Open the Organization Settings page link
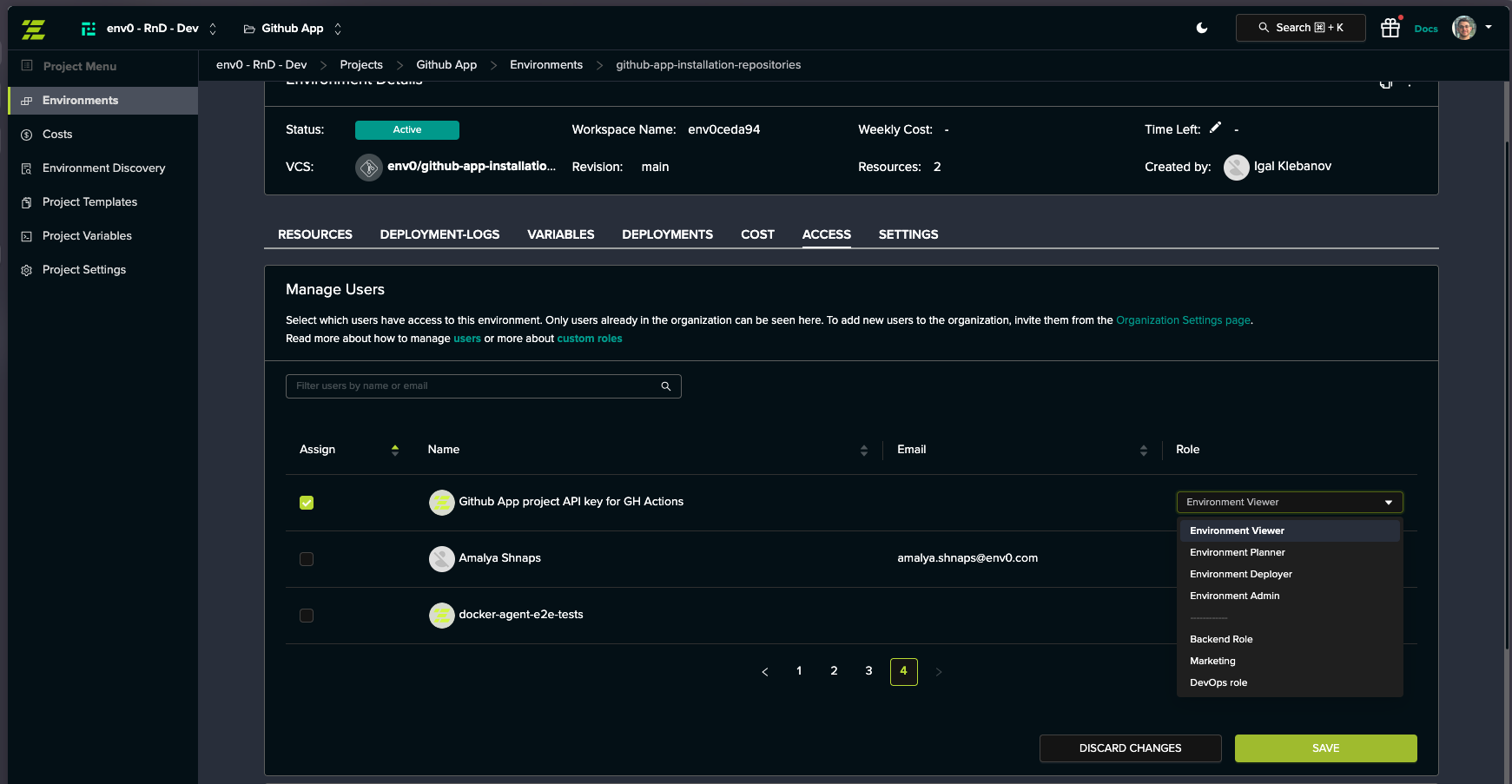The width and height of the screenshot is (1512, 784). 1183,320
